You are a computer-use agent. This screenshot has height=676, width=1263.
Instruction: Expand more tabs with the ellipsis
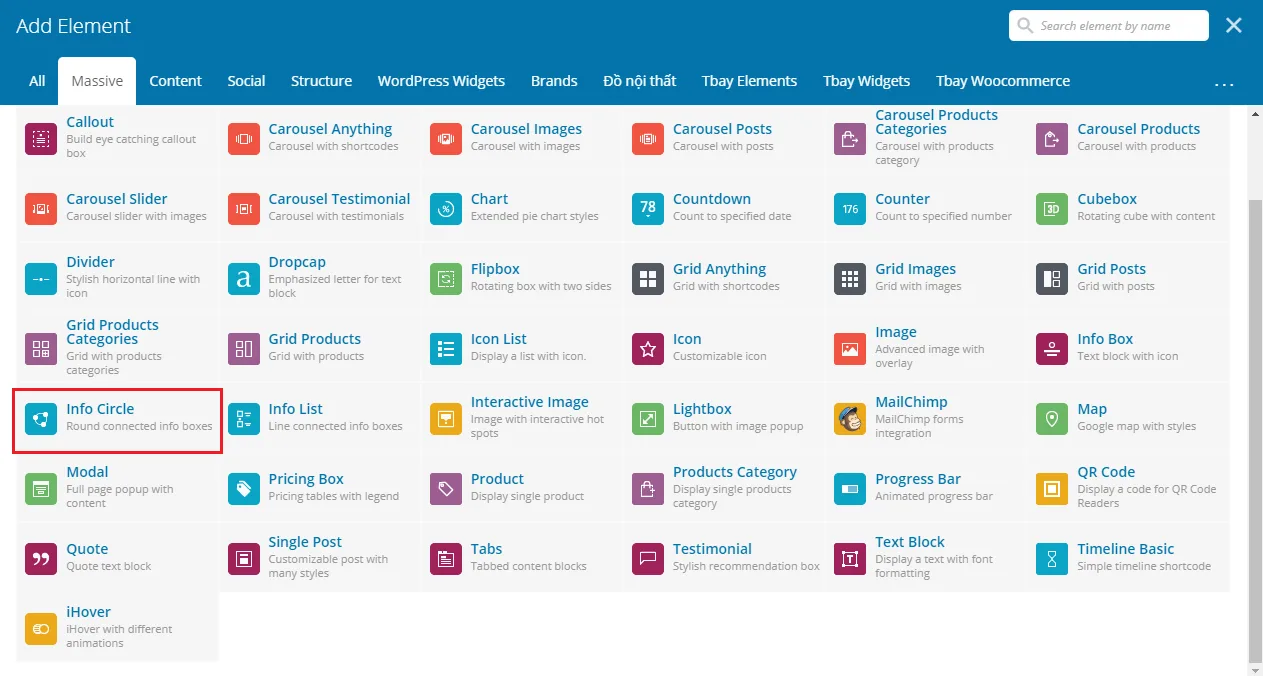(1224, 84)
